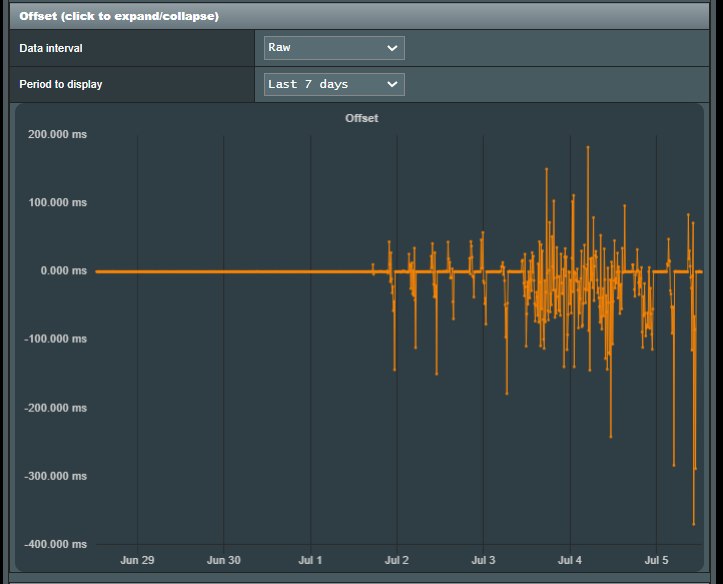Click the 'Period to display' label
The width and height of the screenshot is (723, 584).
tap(61, 84)
